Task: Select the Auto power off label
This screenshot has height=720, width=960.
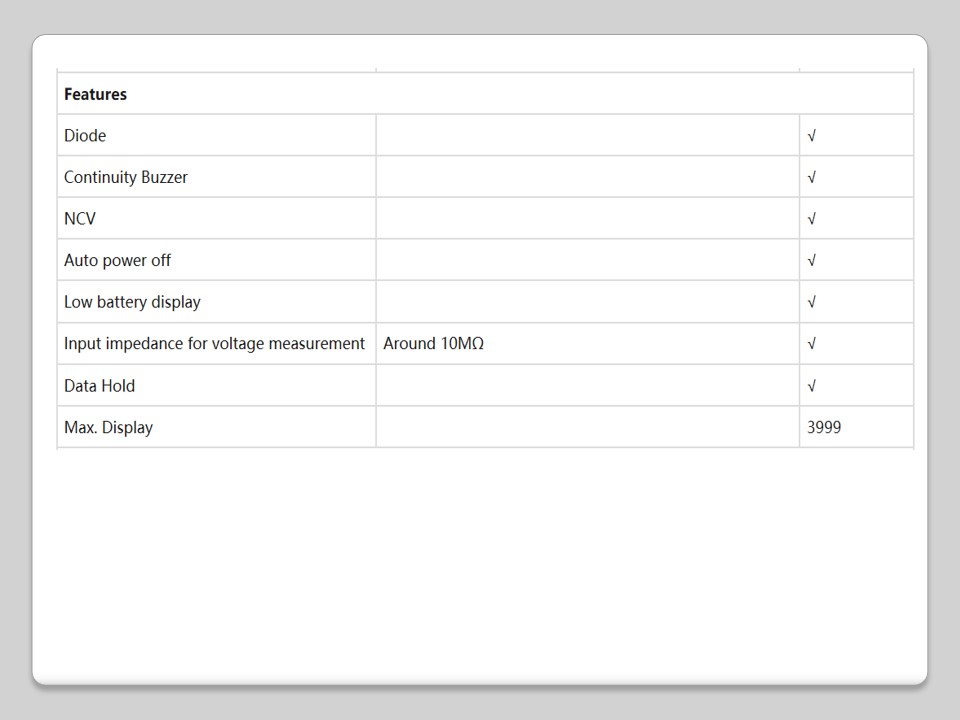Action: [x=117, y=260]
